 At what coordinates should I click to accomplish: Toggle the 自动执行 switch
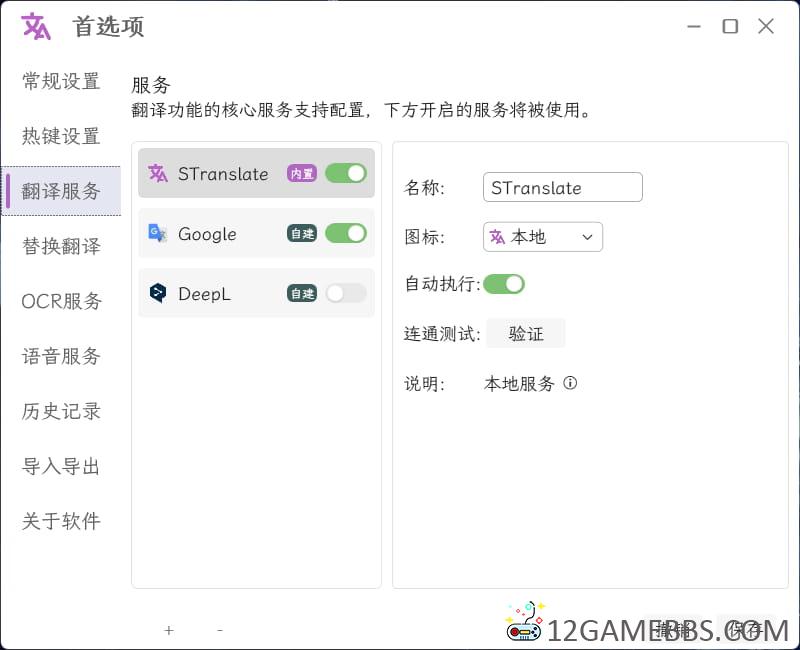(504, 284)
